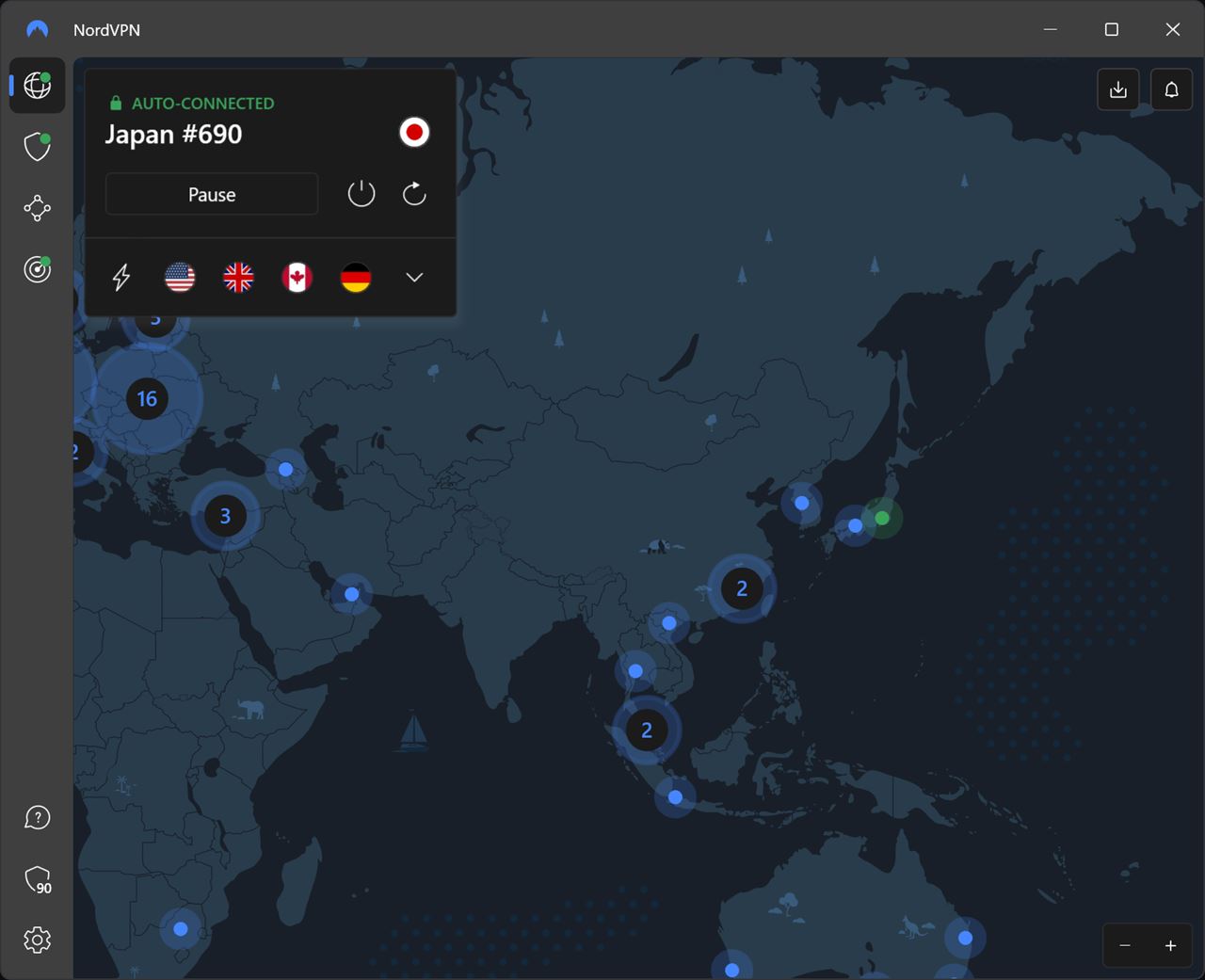The width and height of the screenshot is (1205, 980).
Task: Select the cluster of 2 servers near Taiwan
Action: (742, 587)
